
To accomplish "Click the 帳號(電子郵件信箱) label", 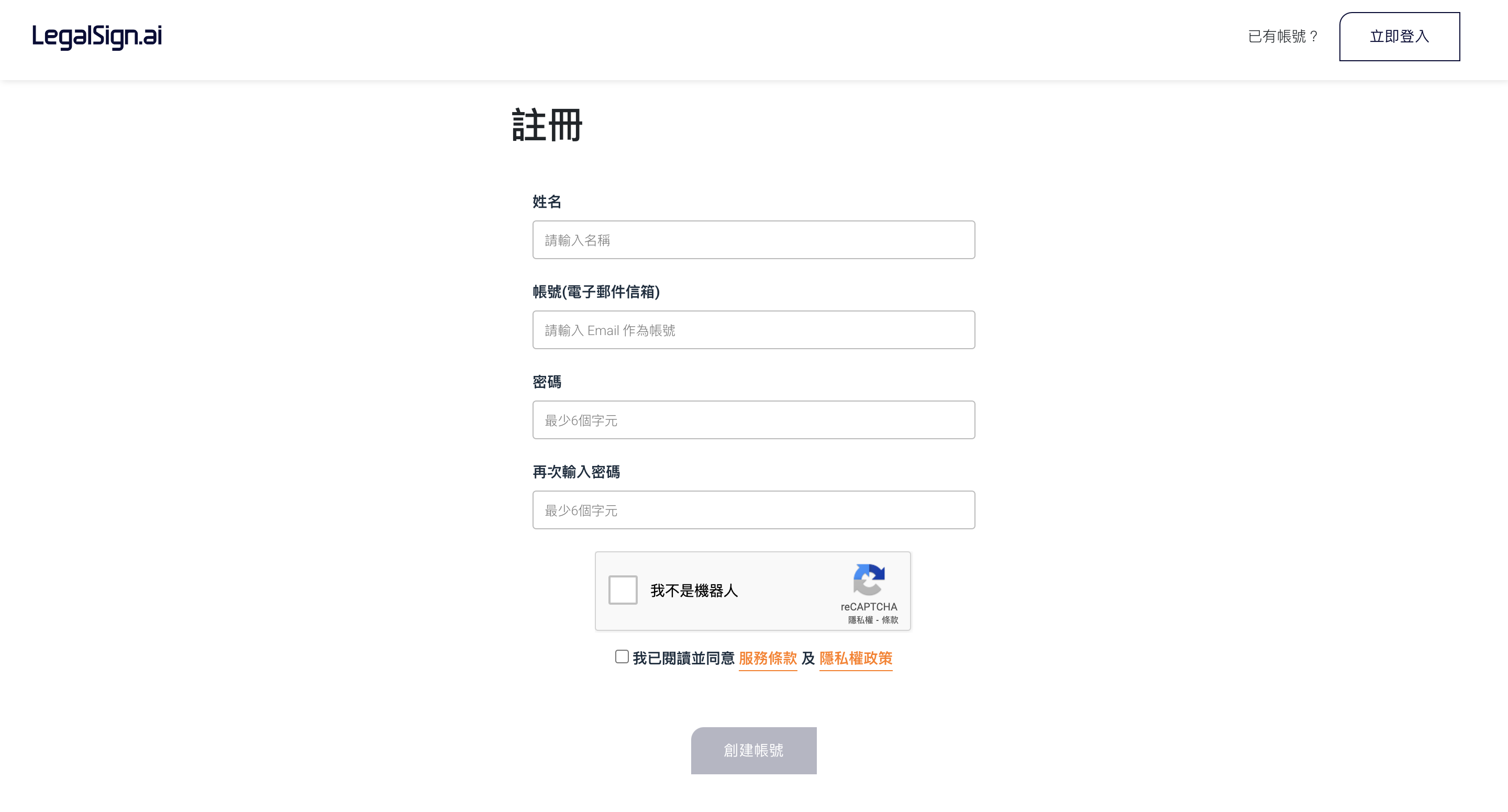I will 596,292.
